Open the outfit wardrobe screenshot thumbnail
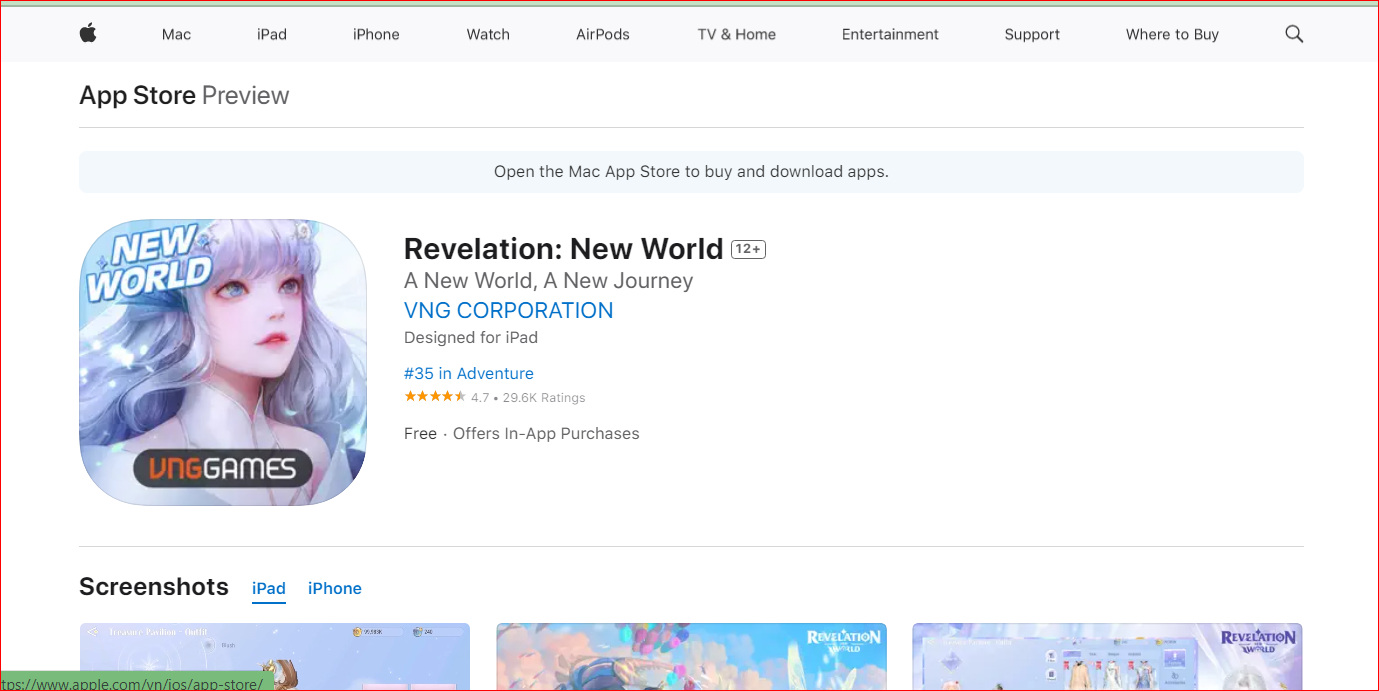The image size is (1379, 691). click(x=1107, y=656)
